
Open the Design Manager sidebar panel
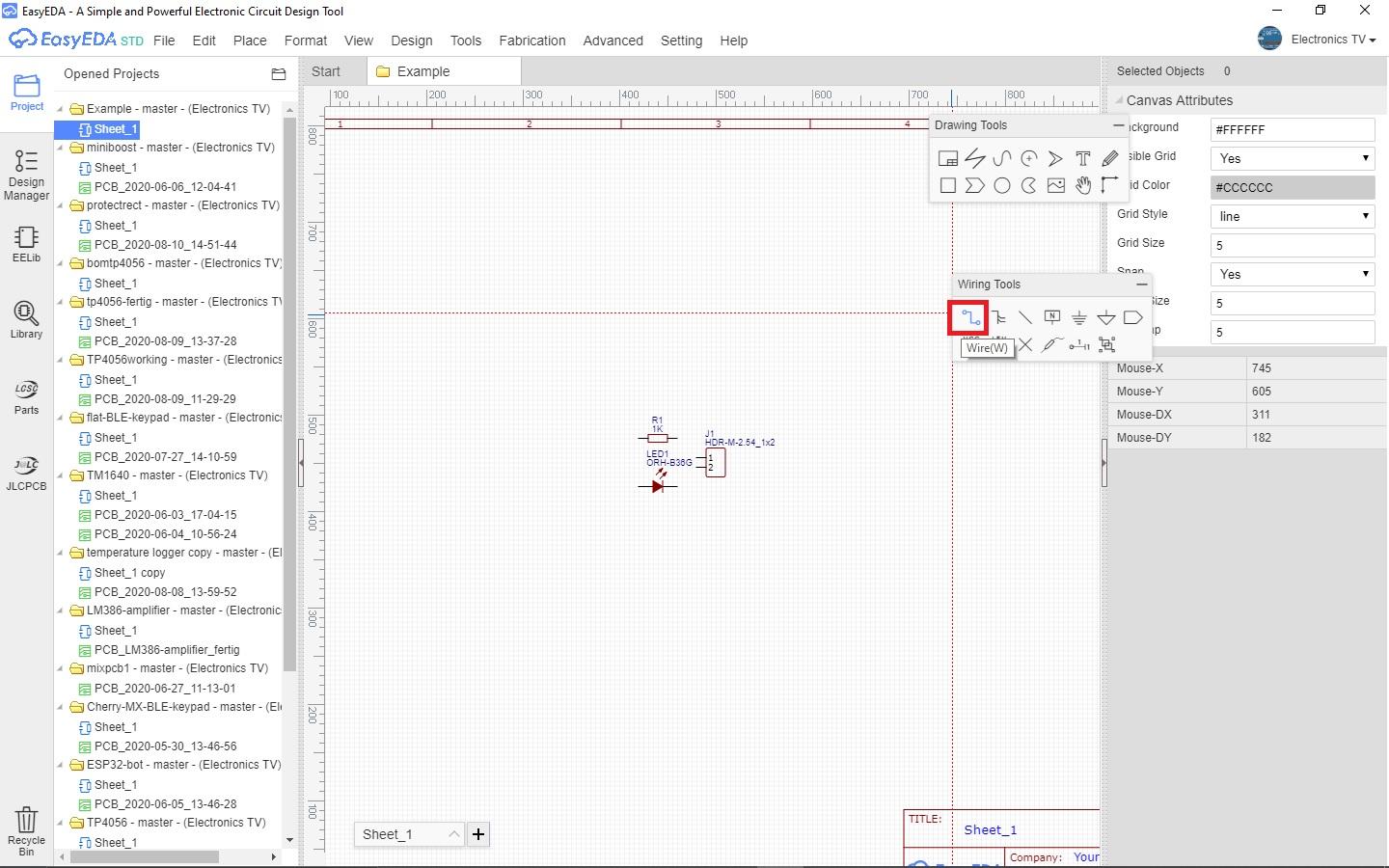(26, 174)
